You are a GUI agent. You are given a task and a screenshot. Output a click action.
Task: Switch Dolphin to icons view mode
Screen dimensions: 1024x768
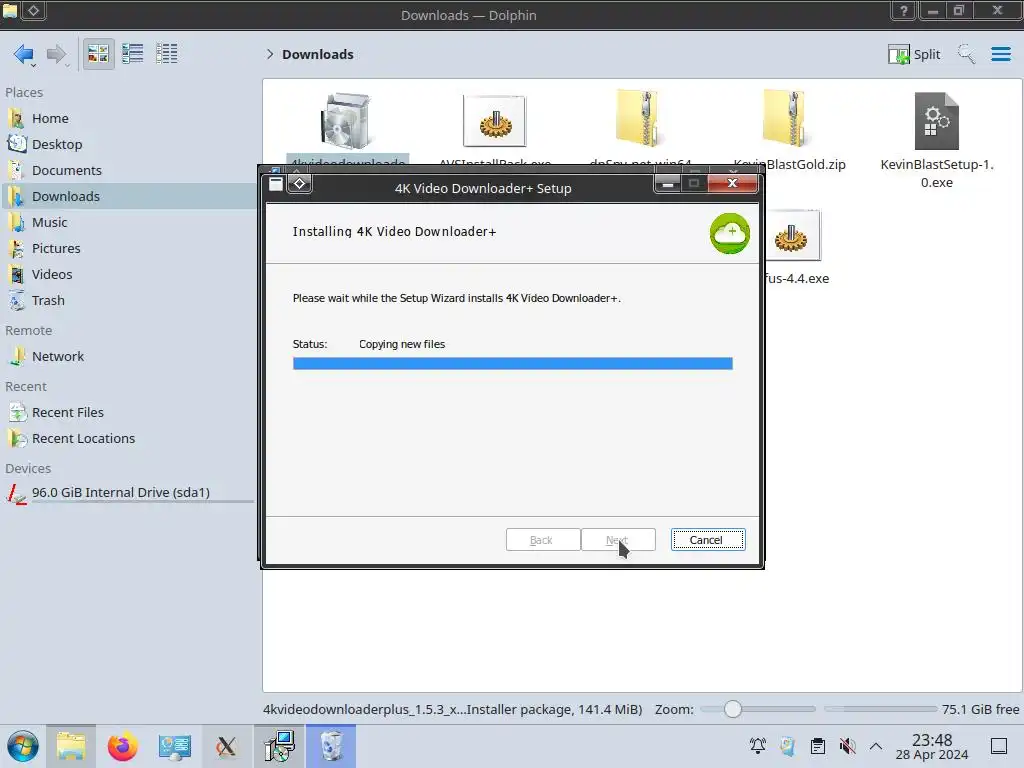[98, 54]
